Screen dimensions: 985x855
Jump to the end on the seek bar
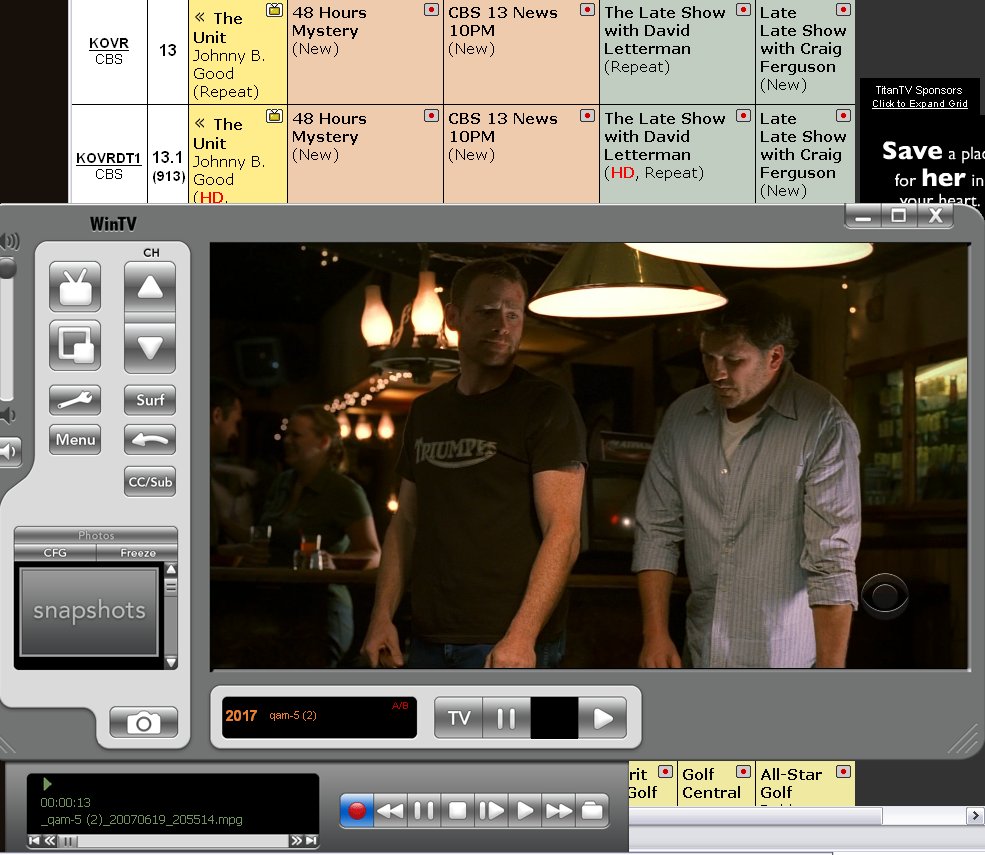311,841
